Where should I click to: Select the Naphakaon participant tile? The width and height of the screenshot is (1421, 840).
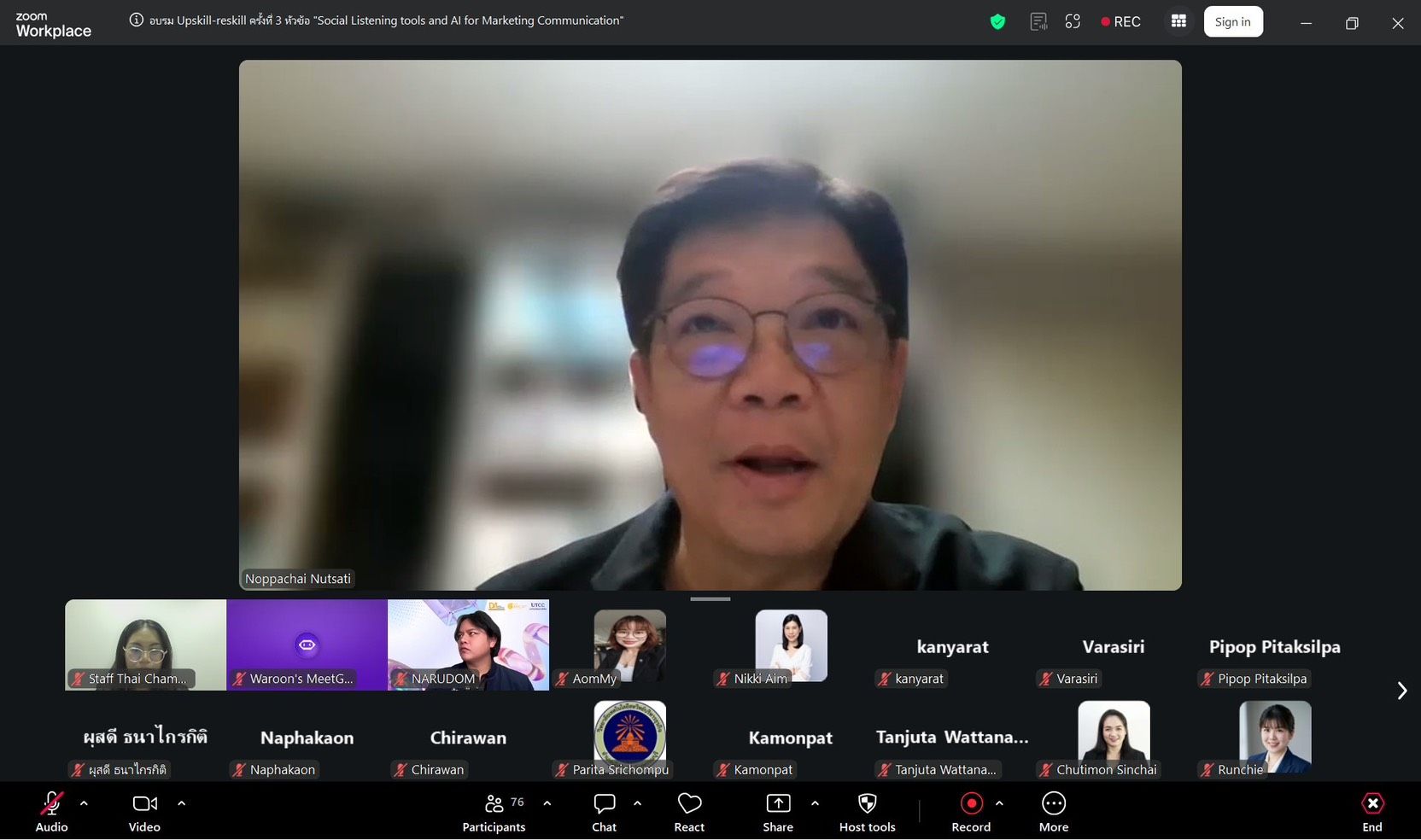[307, 736]
